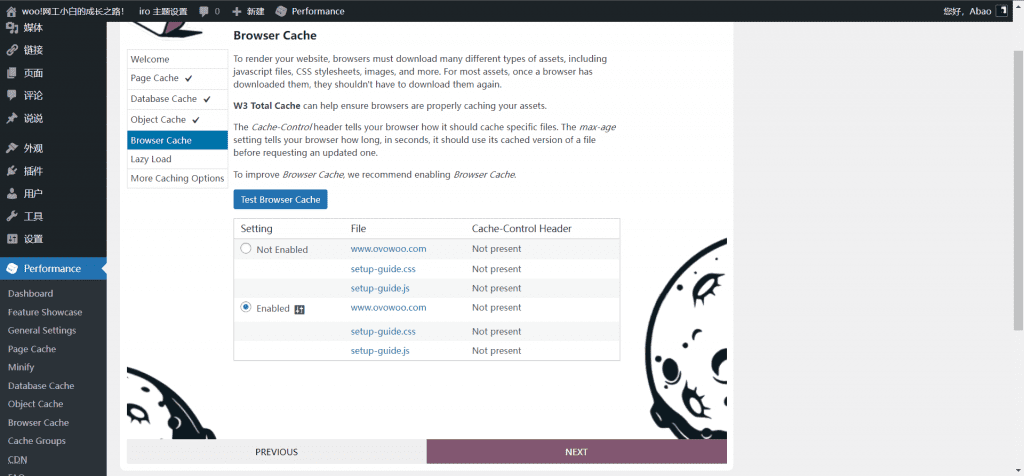Open the 工具 wrench icon in sidebar
Viewport: 1024px width, 476px height.
(x=12, y=216)
